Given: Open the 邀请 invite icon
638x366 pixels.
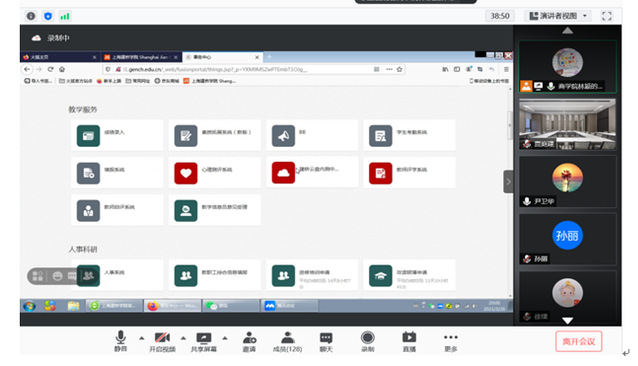Looking at the screenshot, I should pos(249,341).
